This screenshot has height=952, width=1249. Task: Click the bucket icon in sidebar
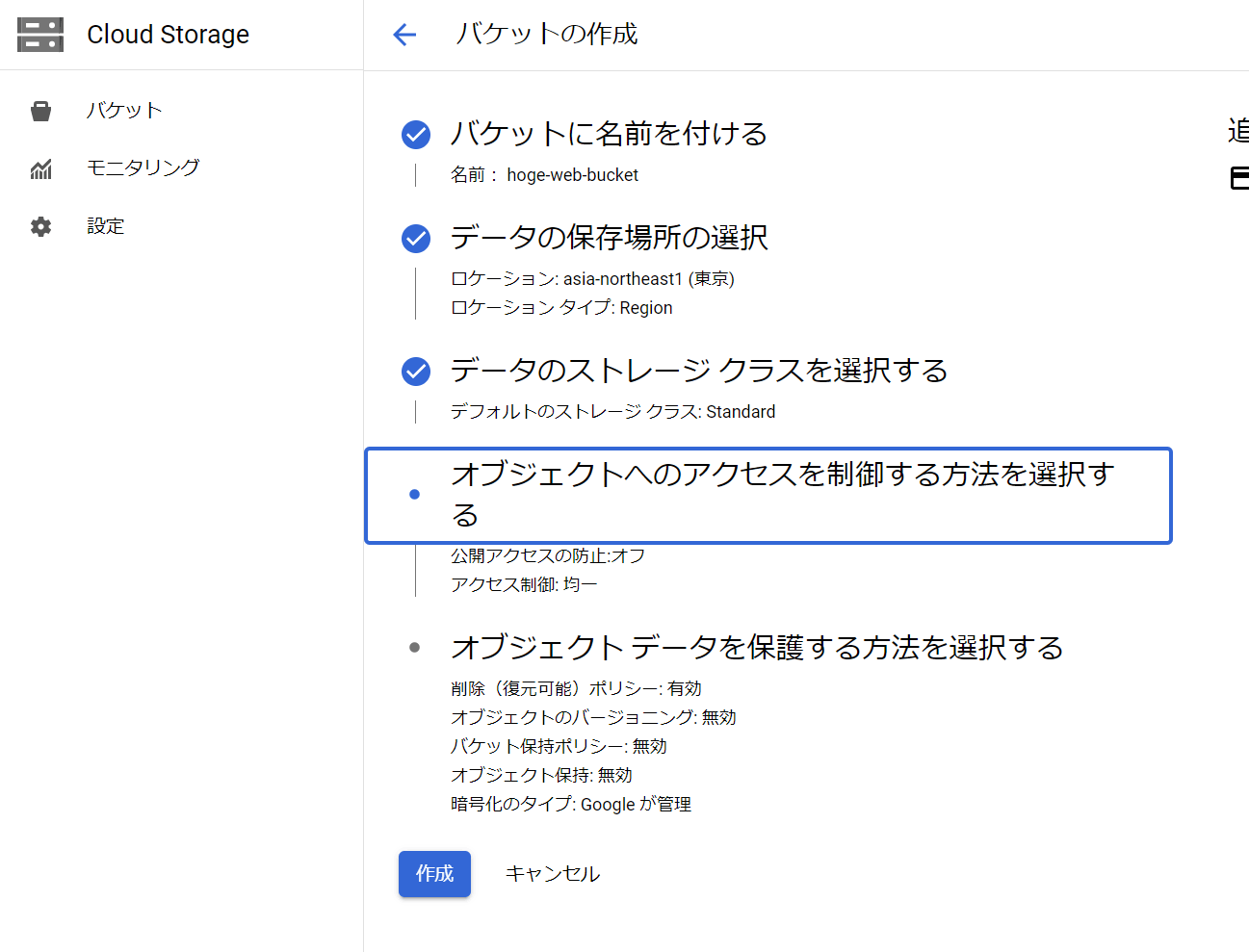(40, 112)
